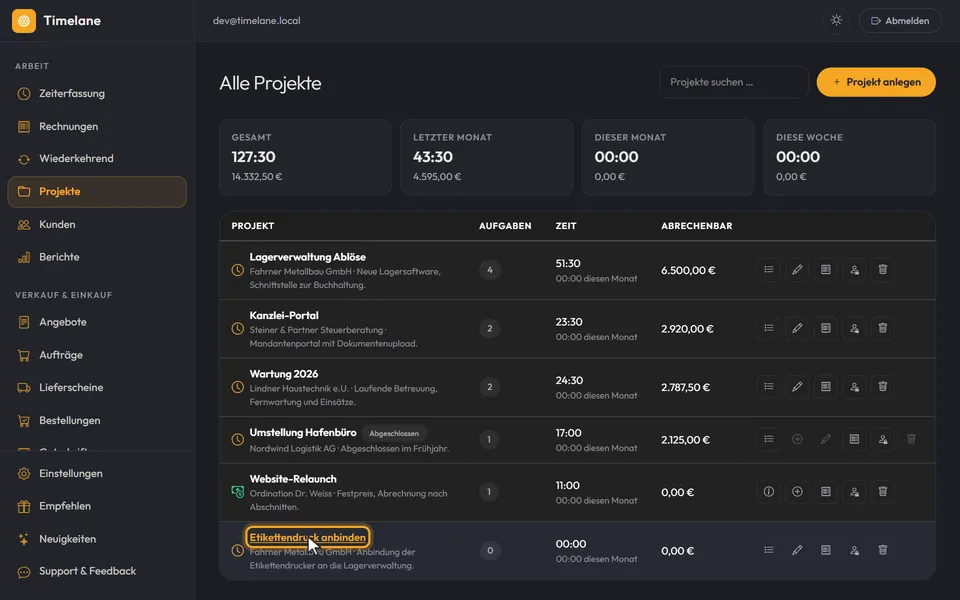The image size is (960, 600).
Task: Click the fixed-price icon beside Website-Relaunch
Action: (x=238, y=492)
